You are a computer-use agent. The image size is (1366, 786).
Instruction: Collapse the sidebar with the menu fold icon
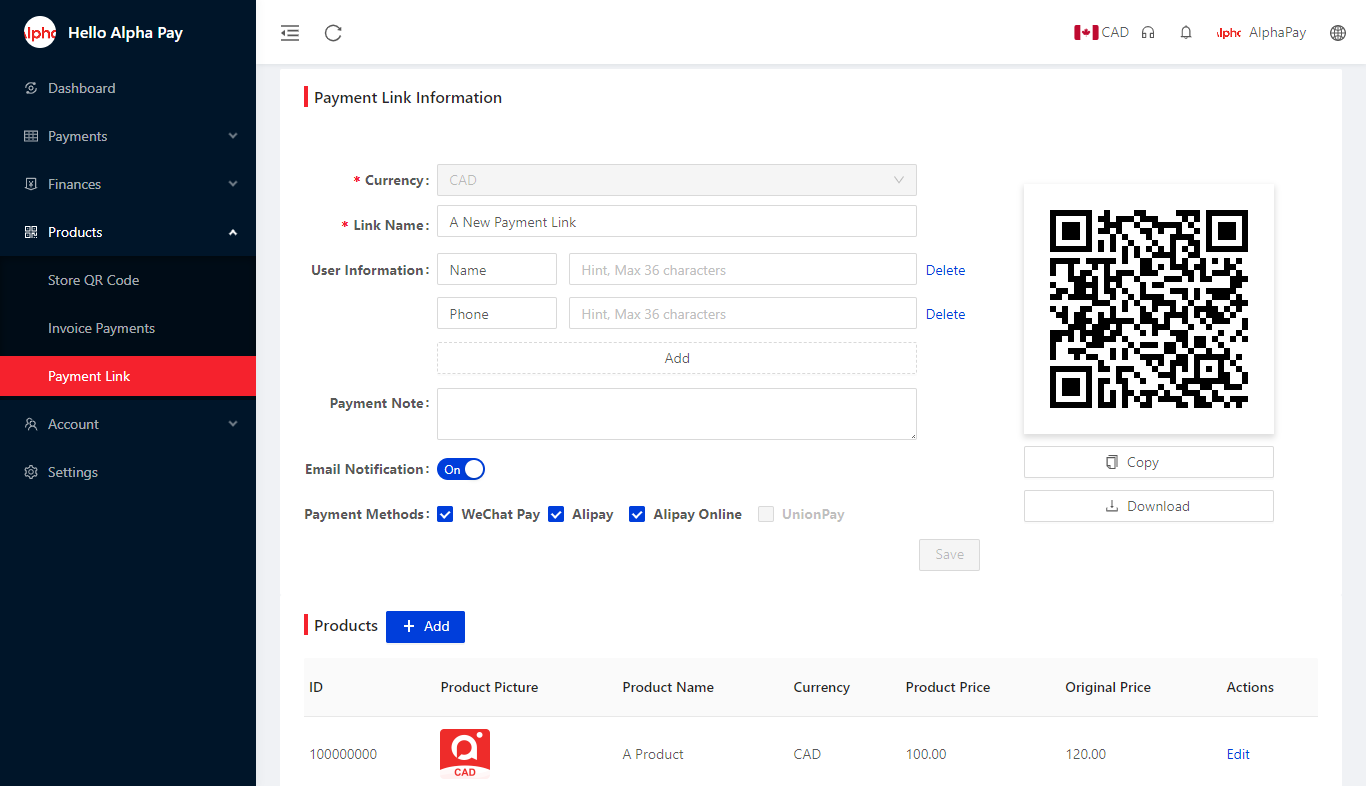coord(290,33)
